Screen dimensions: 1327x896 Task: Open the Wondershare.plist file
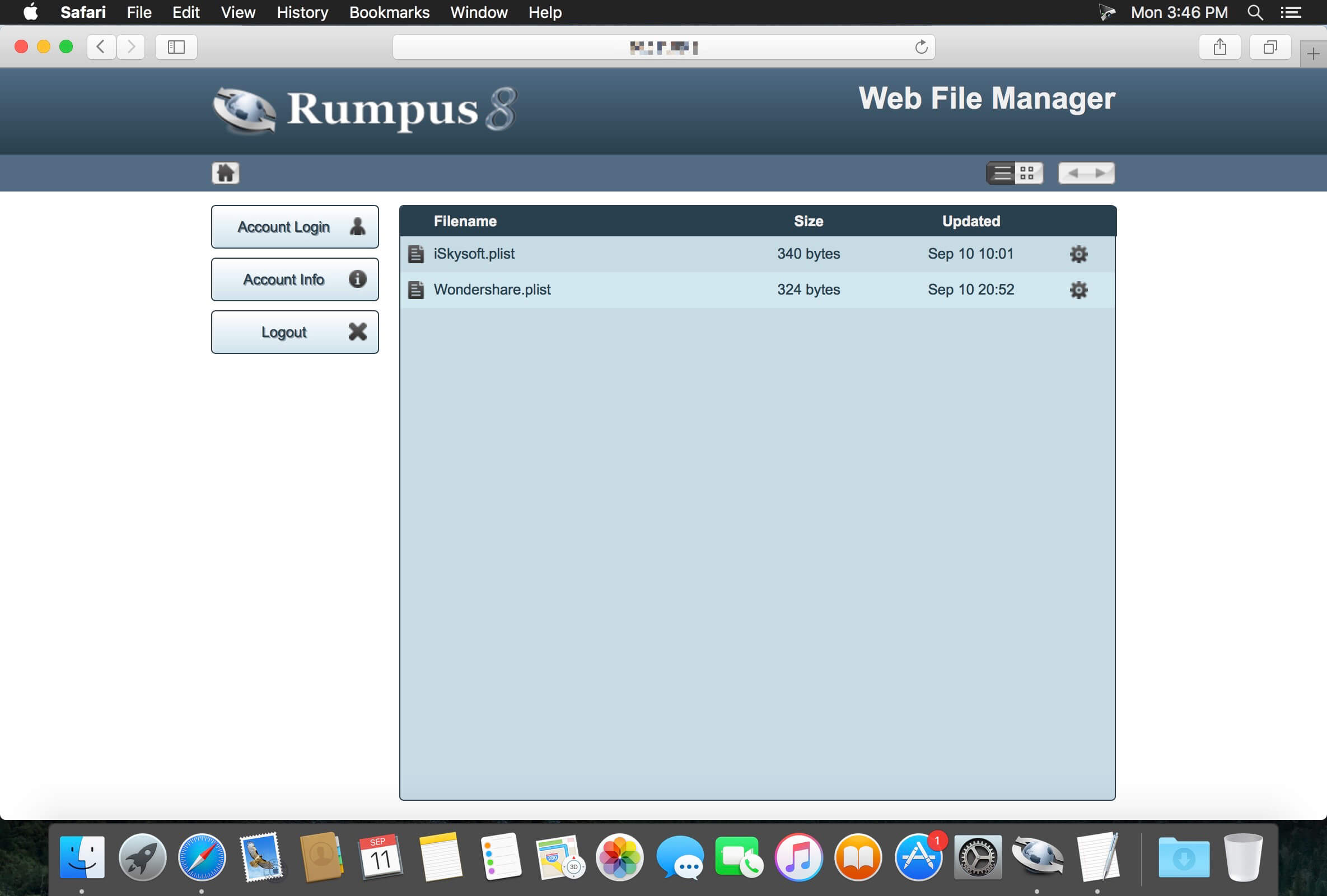tap(492, 290)
